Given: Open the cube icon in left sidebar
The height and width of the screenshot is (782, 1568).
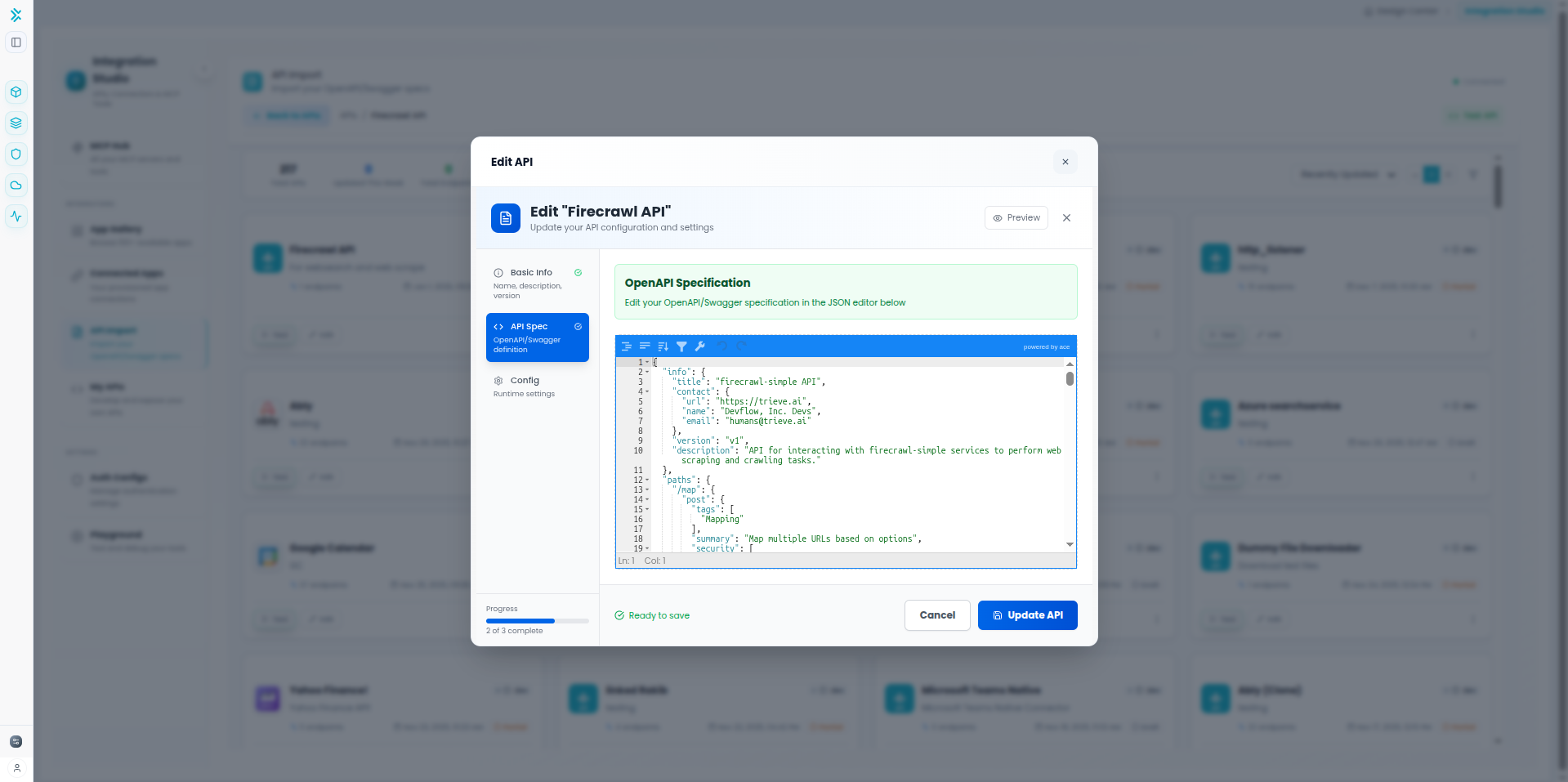Looking at the screenshot, I should tap(16, 92).
